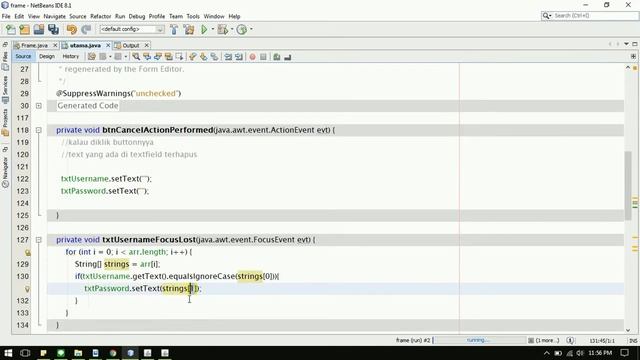Cancel the running process with the stop icon
The image size is (640, 360).
click(531, 340)
